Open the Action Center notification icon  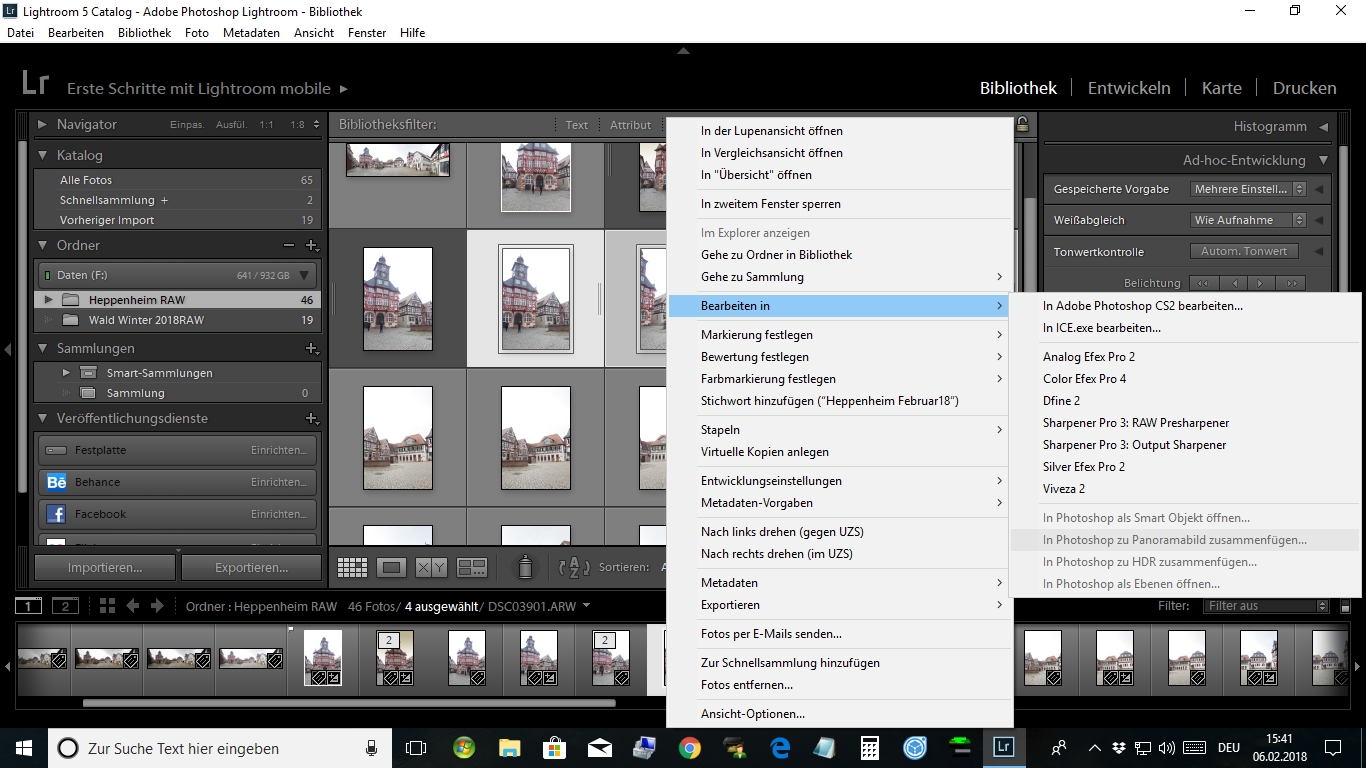[1333, 748]
